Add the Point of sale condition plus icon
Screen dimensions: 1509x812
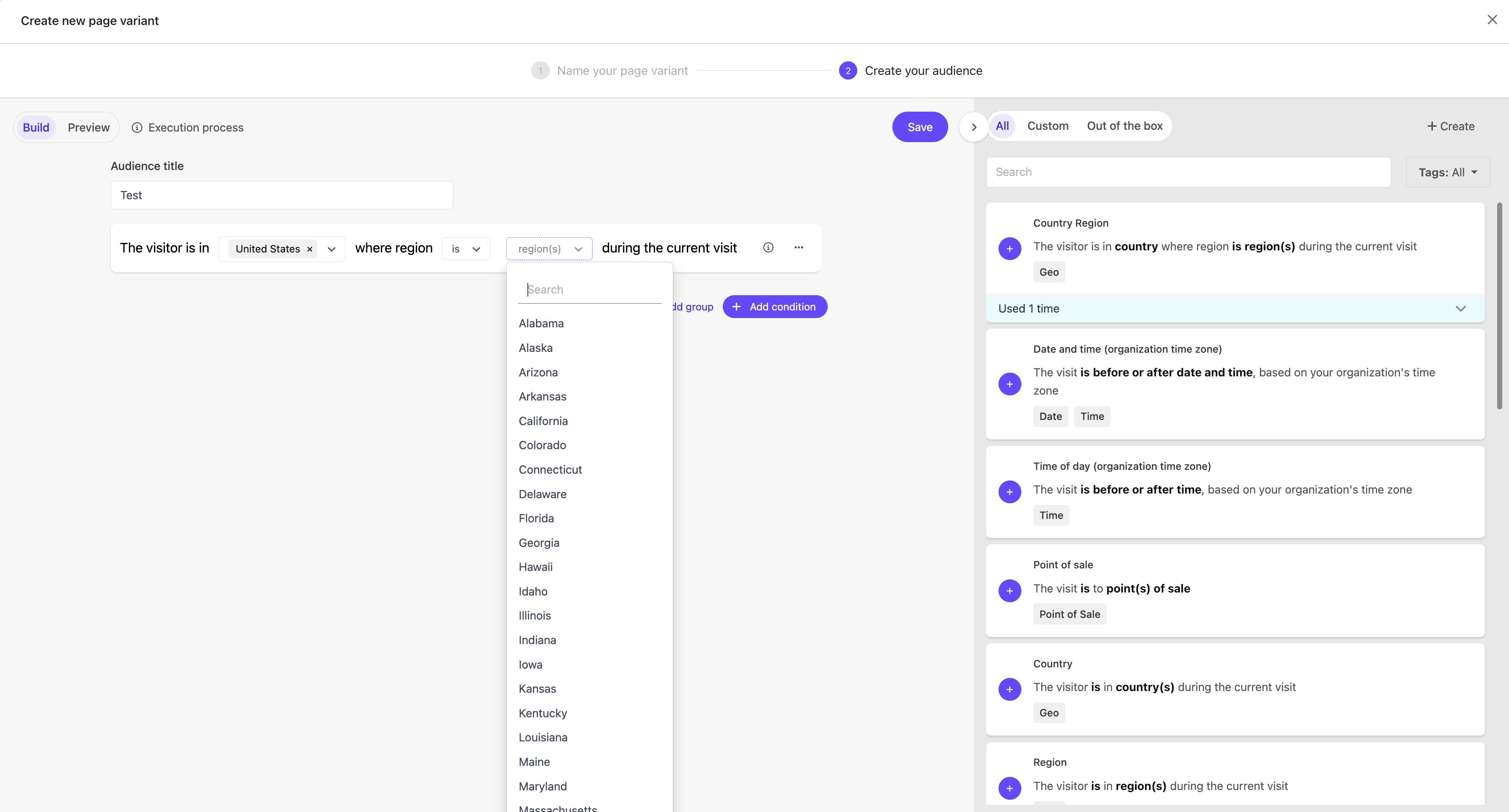(1010, 590)
